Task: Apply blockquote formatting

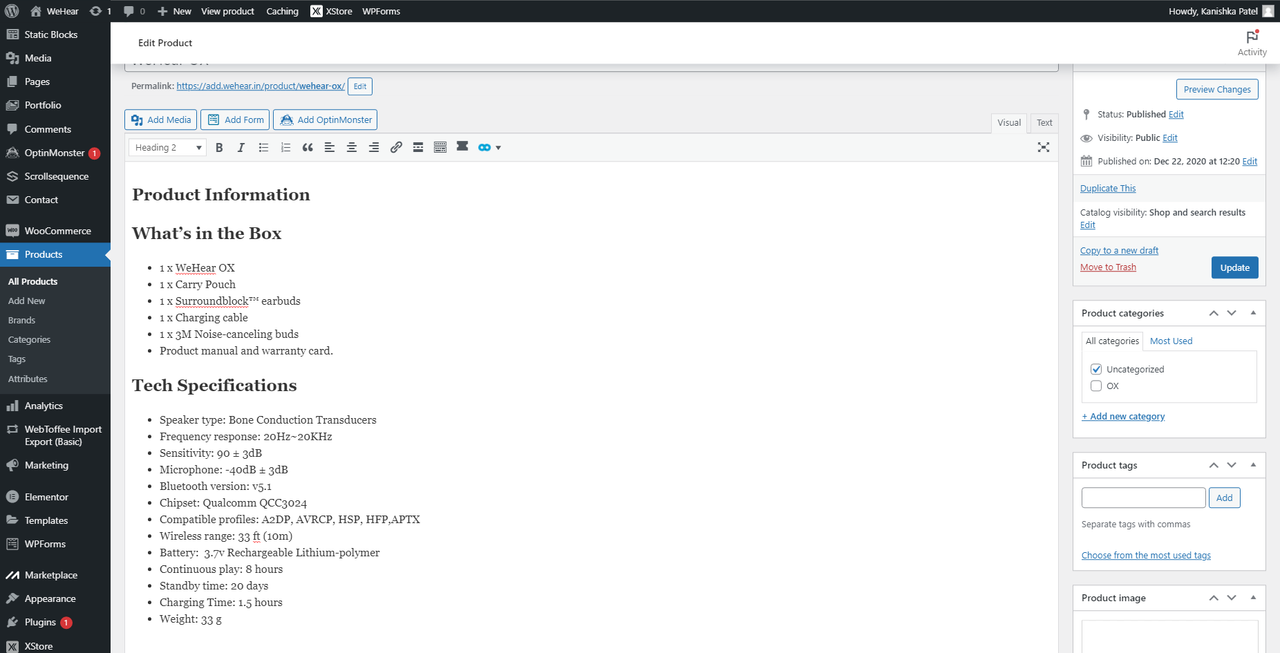Action: [307, 147]
